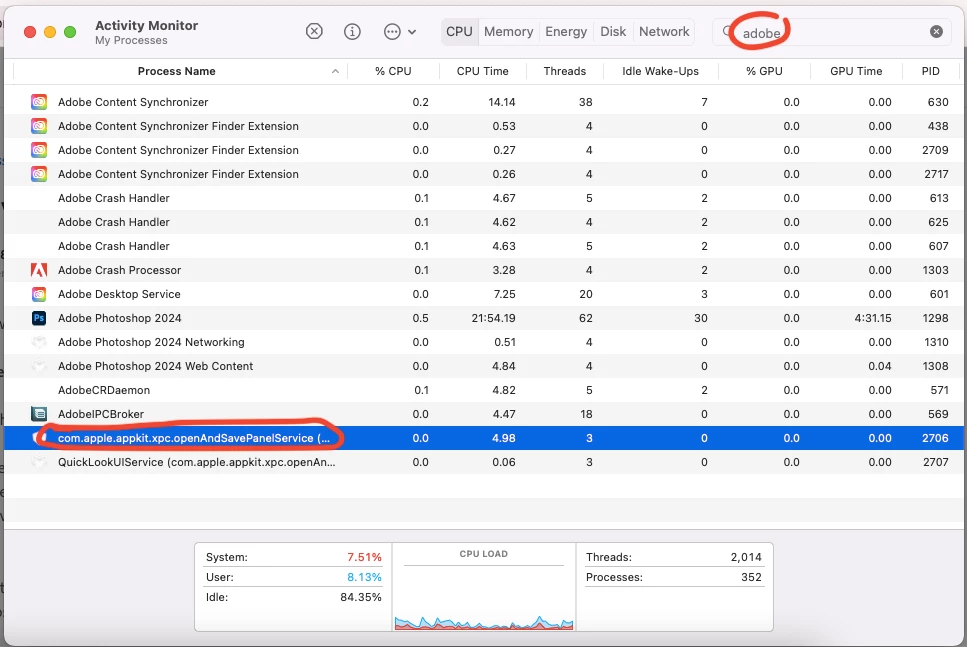Click Adobe Photoshop 2024 Networking icon

click(39, 342)
